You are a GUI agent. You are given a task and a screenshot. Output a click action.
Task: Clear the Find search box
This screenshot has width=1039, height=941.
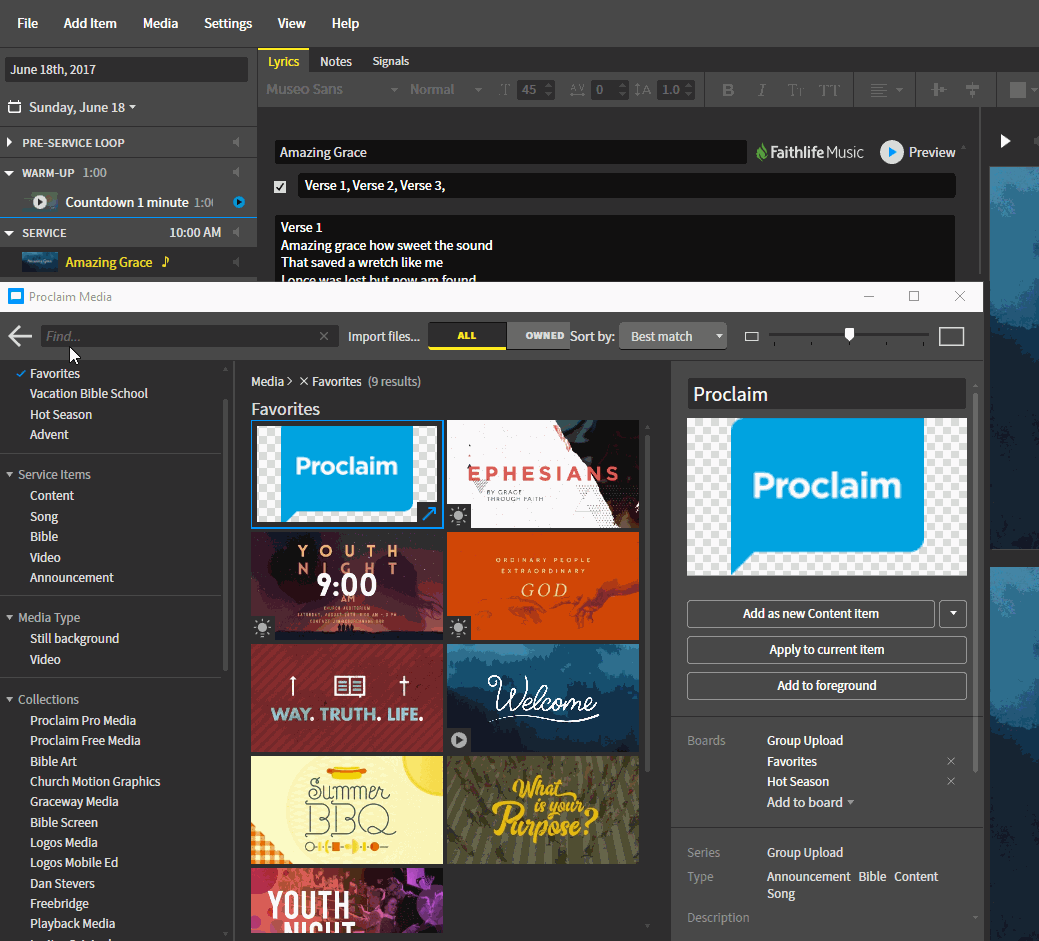click(x=324, y=336)
